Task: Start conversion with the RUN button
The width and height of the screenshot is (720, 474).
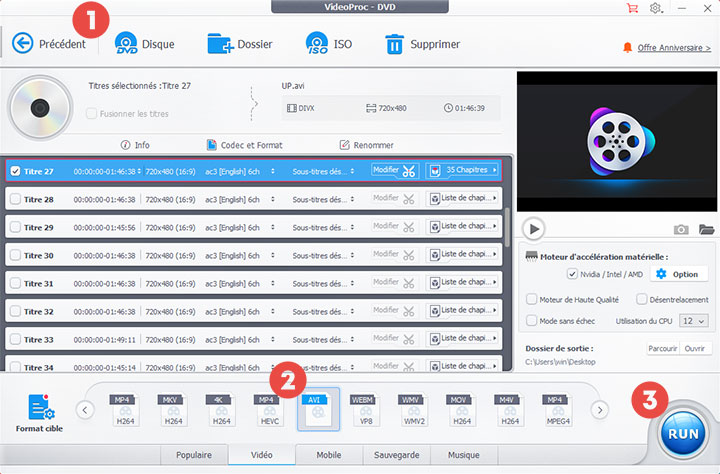Action: pos(683,434)
